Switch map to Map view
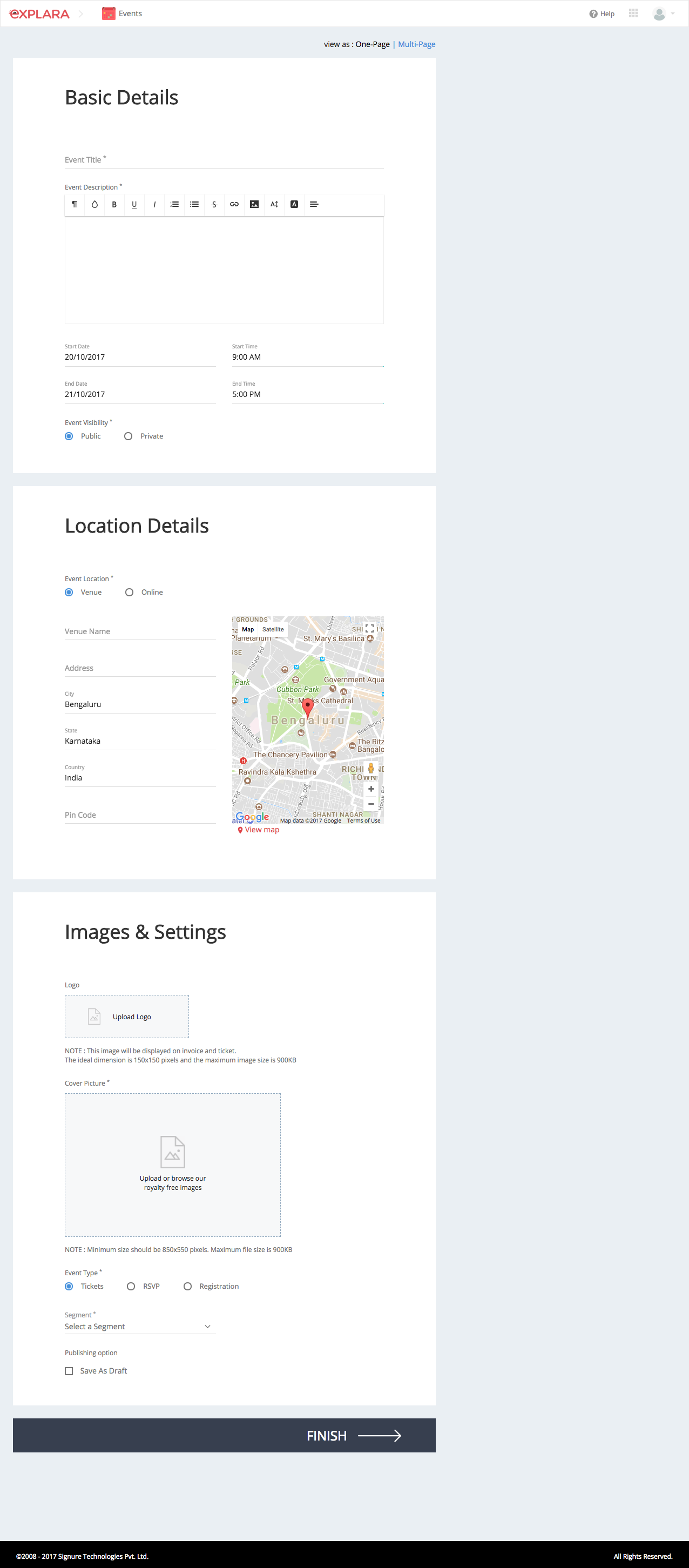The image size is (689, 1568). pyautogui.click(x=248, y=629)
